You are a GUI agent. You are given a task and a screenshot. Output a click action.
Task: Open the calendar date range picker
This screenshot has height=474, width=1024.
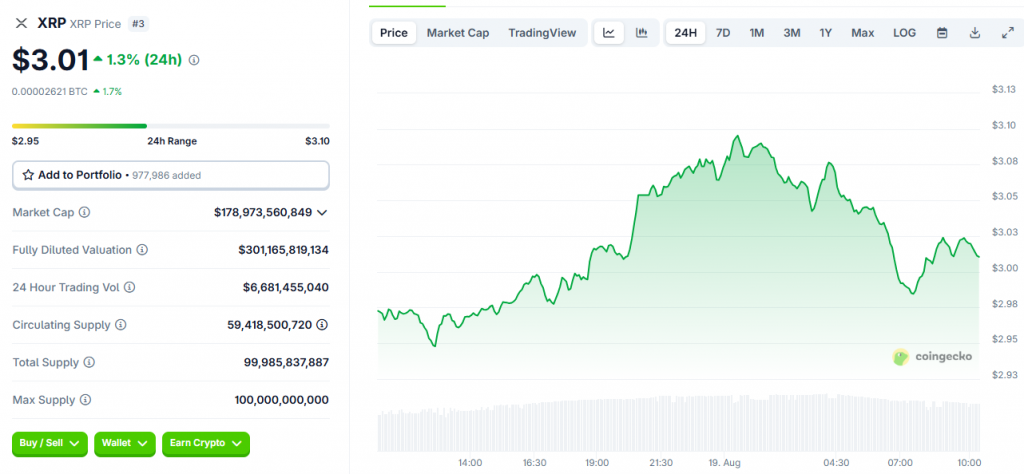coord(942,33)
